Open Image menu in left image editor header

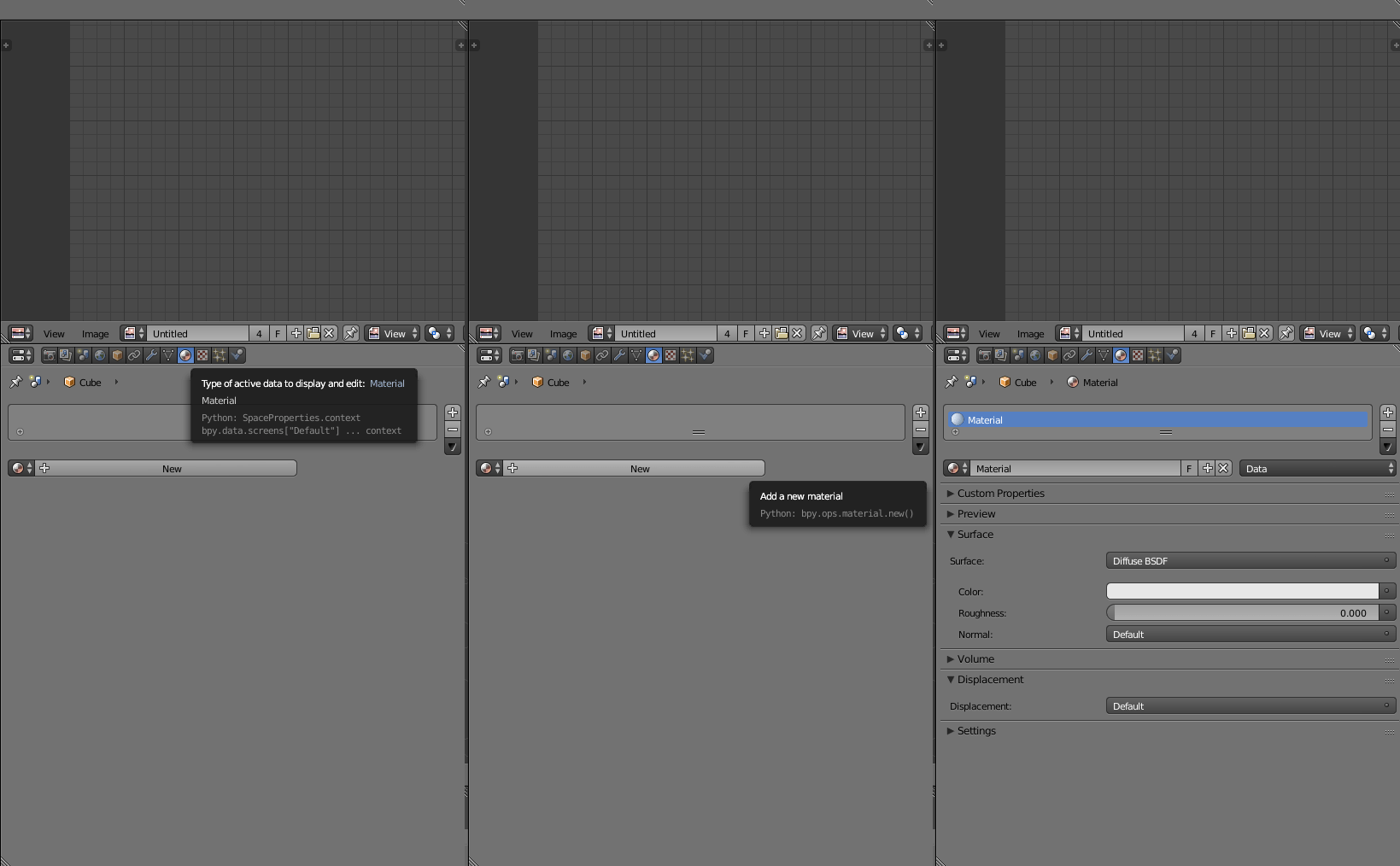coord(95,334)
